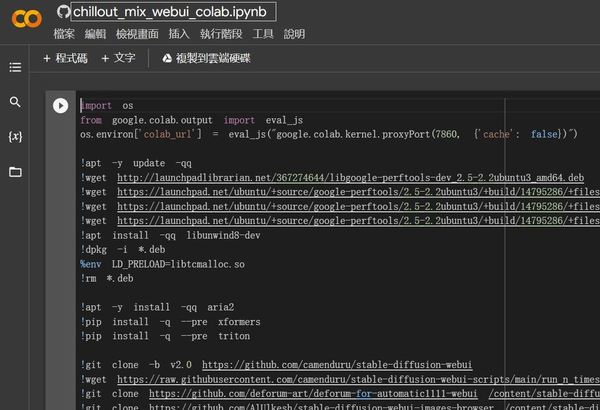Add a text cell with + 文字
Screen dimensions: 600x410
tap(118, 58)
